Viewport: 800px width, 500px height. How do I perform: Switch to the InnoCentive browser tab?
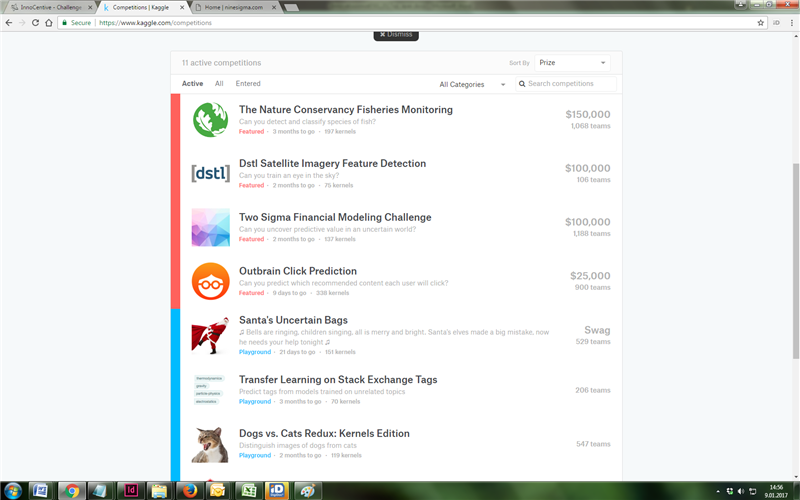(50, 6)
